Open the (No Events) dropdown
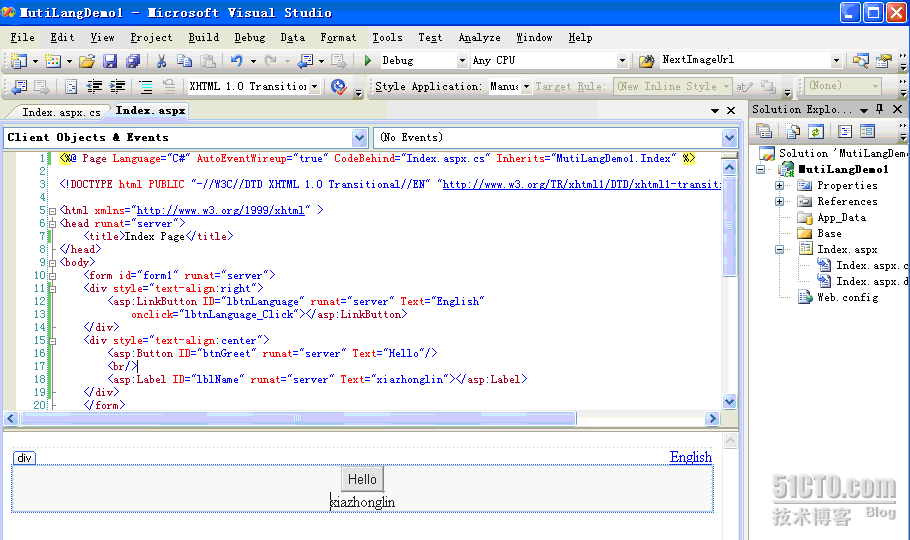Image resolution: width=910 pixels, height=540 pixels. (x=730, y=138)
